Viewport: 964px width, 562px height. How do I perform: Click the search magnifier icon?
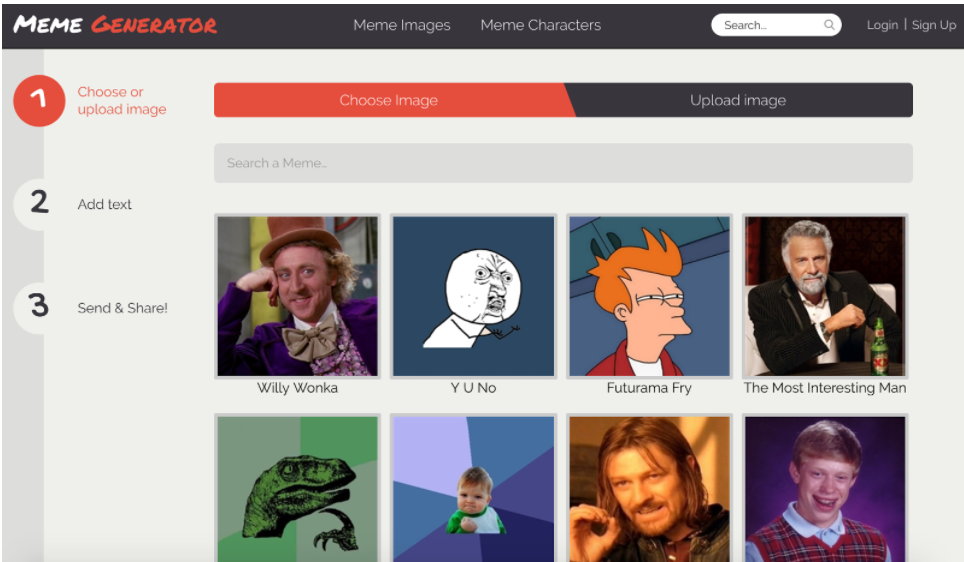pyautogui.click(x=829, y=25)
